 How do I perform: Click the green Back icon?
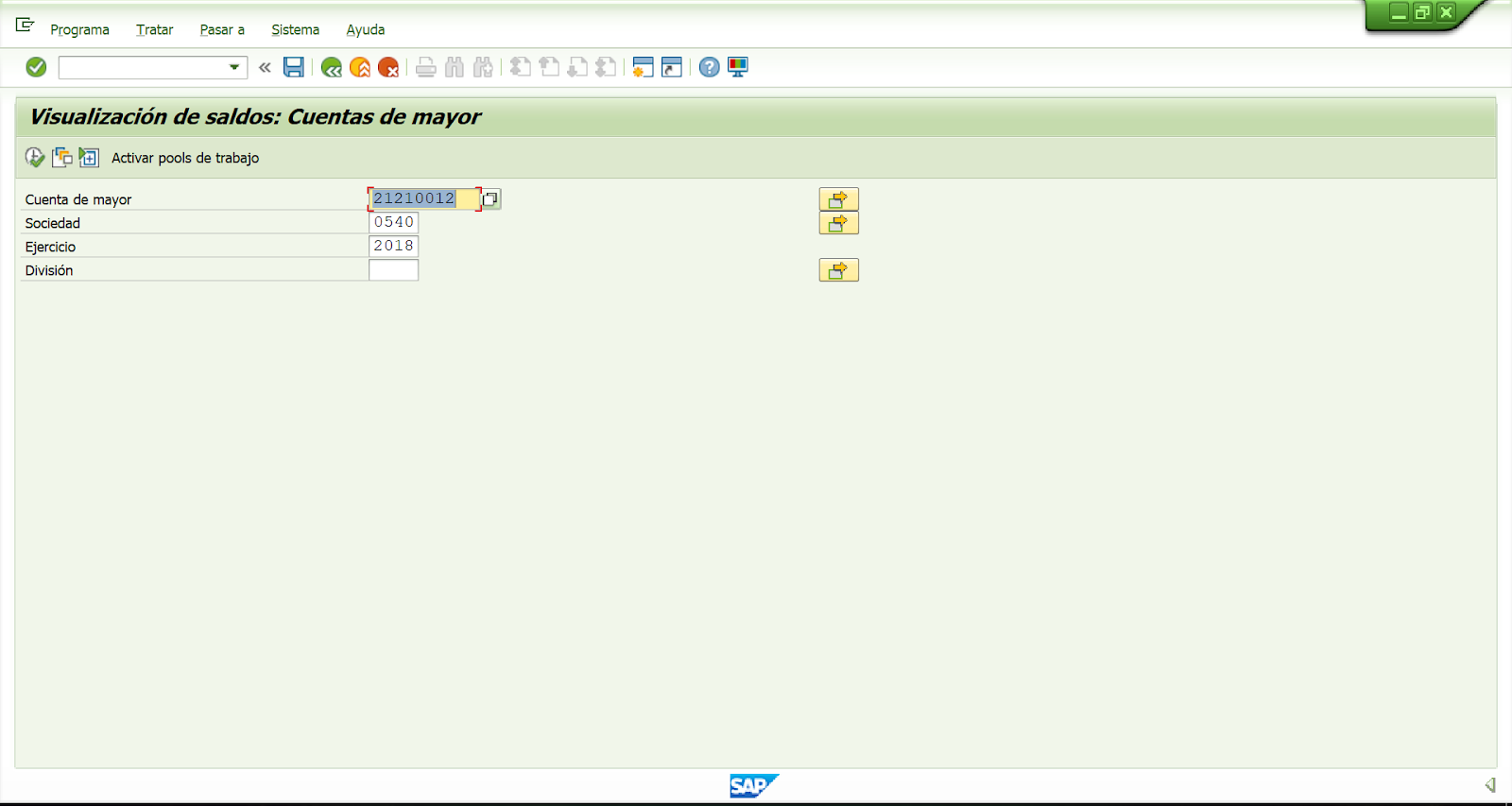331,67
